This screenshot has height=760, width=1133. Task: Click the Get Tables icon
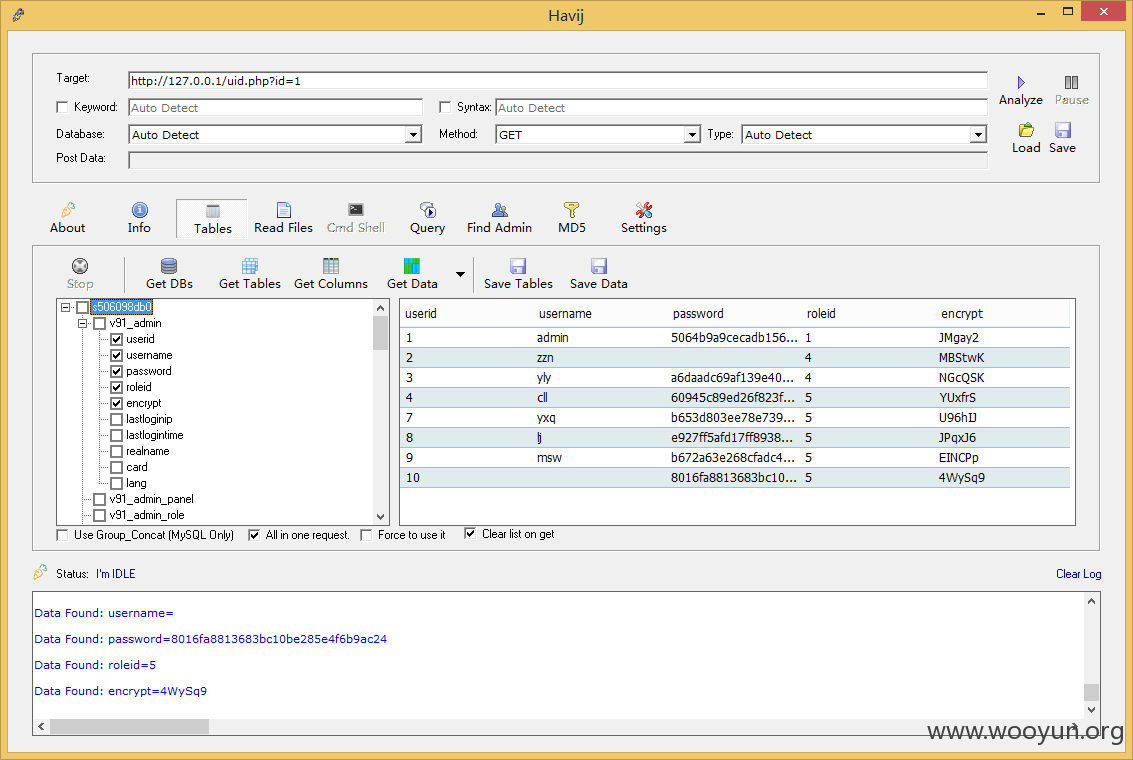pyautogui.click(x=250, y=266)
